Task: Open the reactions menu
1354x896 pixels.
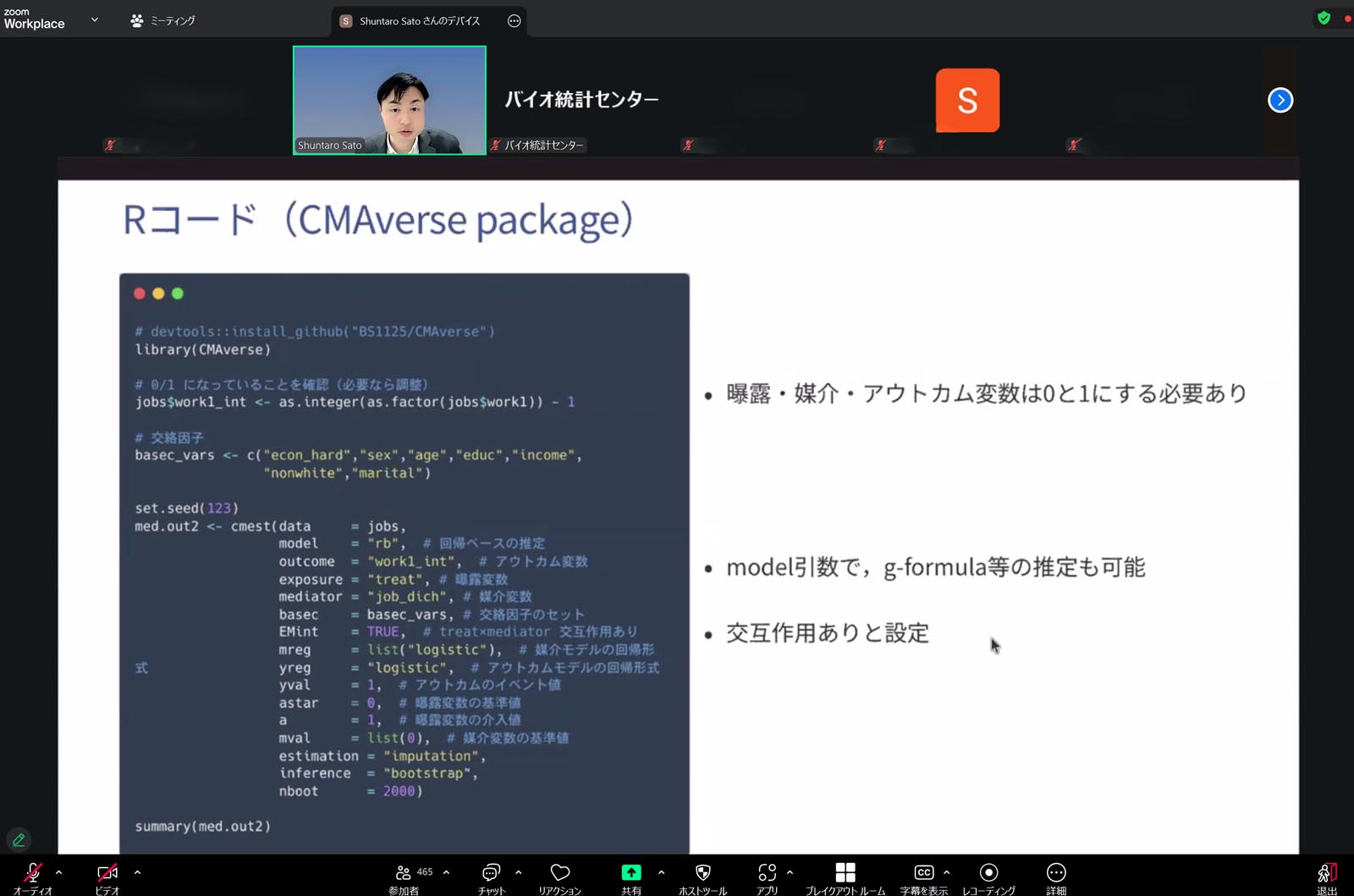Action: (559, 875)
